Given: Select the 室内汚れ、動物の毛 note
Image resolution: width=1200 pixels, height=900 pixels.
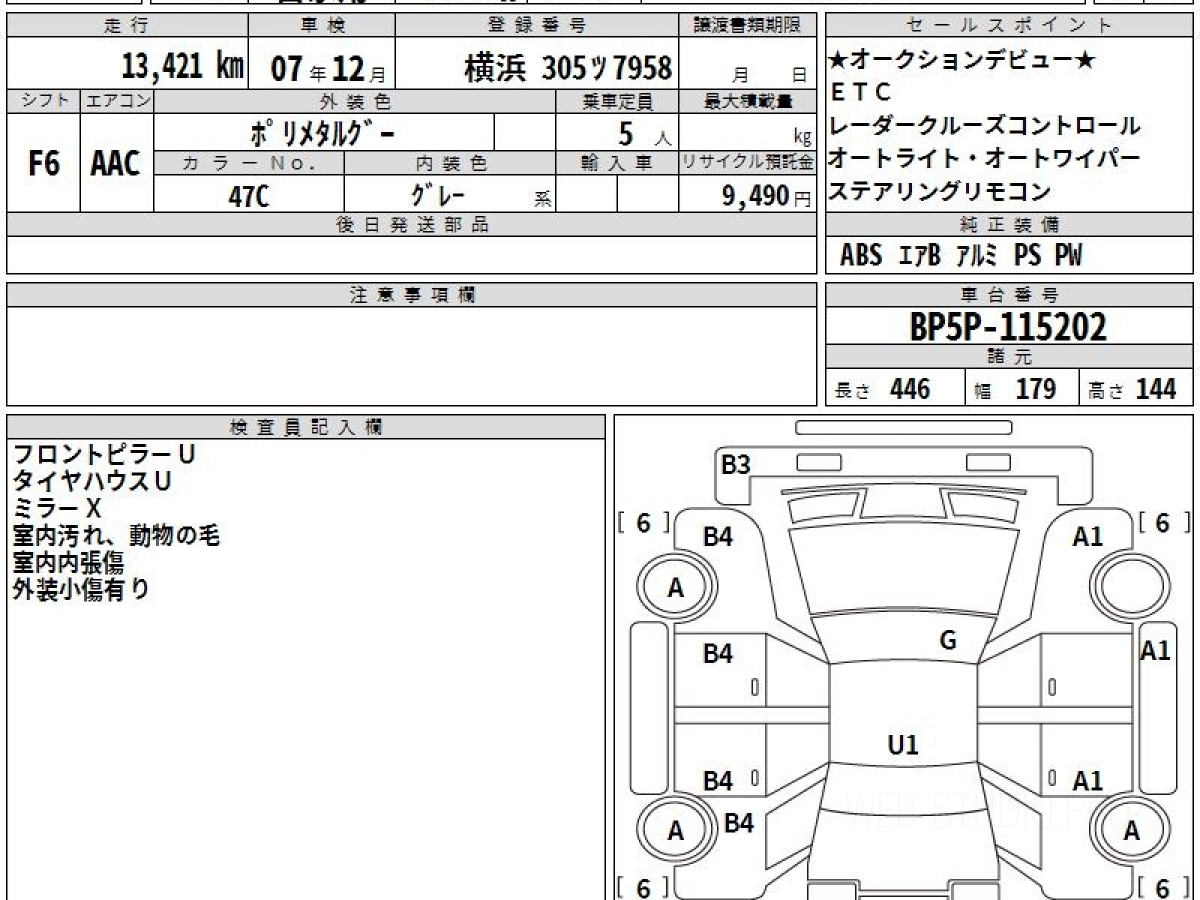Looking at the screenshot, I should [116, 535].
